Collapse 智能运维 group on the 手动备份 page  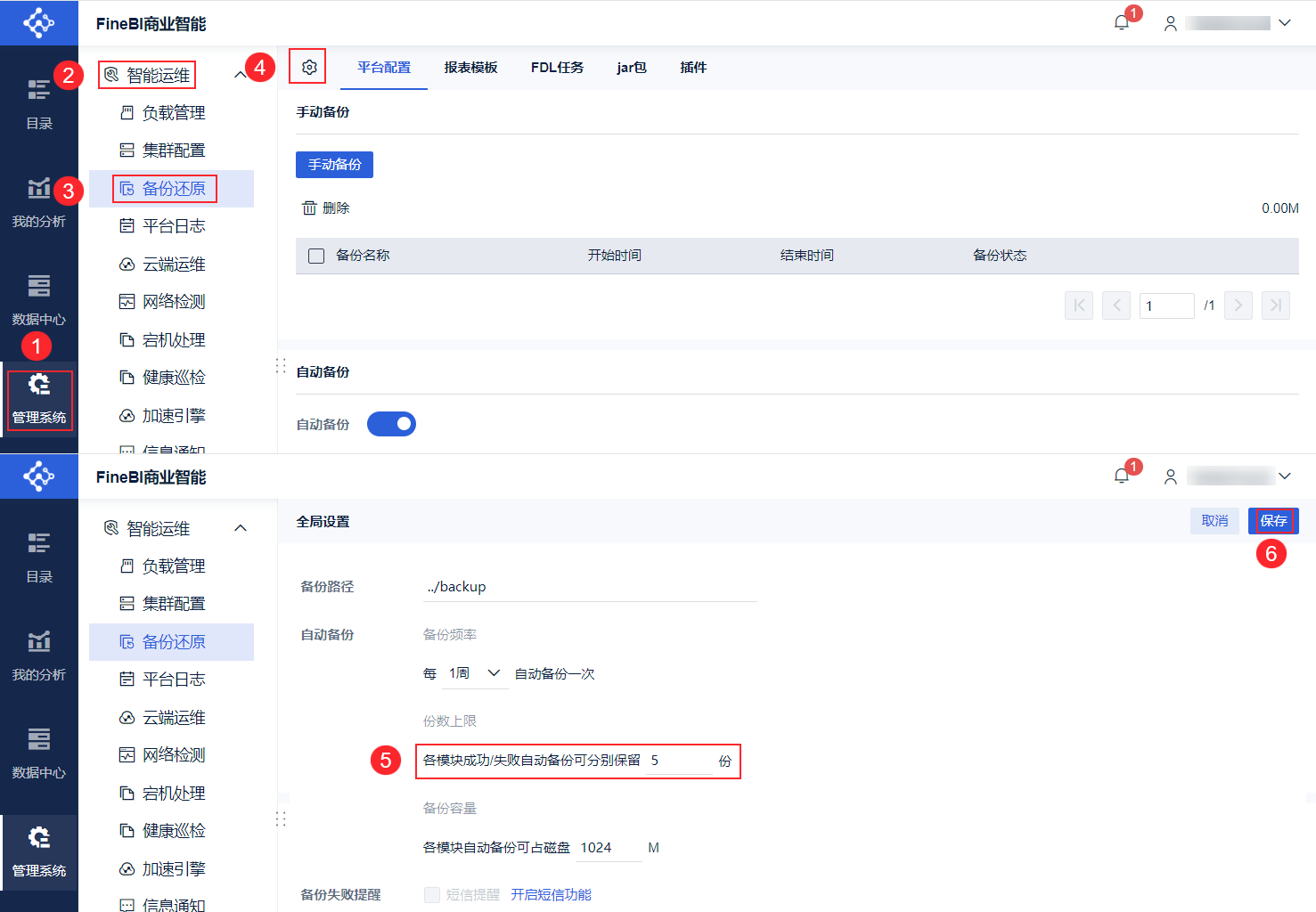pos(241,76)
